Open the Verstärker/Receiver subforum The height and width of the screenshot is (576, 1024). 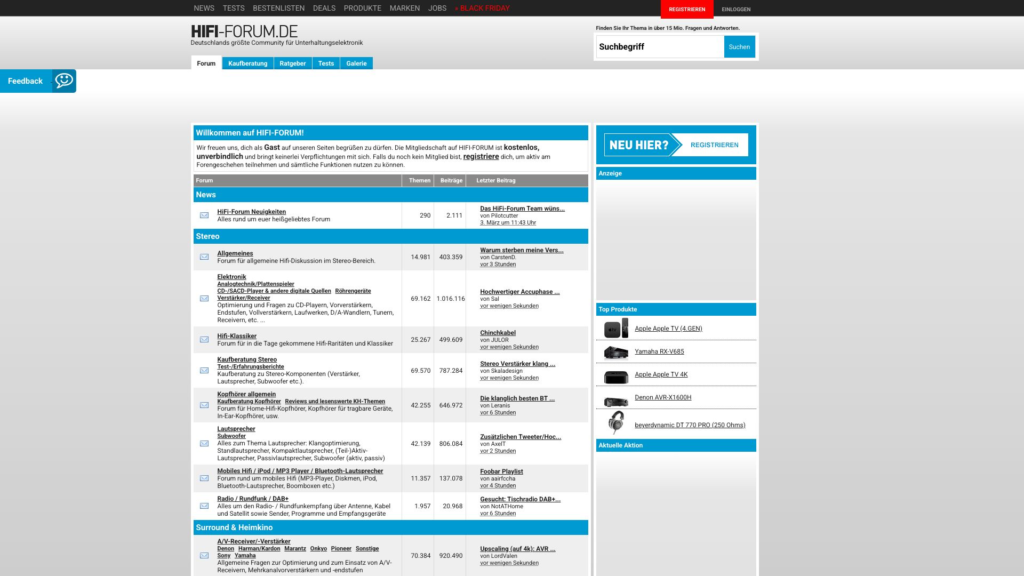pos(244,298)
